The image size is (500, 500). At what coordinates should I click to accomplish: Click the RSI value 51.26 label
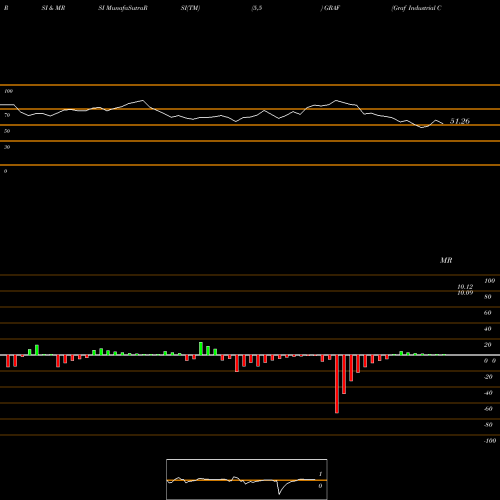[x=460, y=121]
